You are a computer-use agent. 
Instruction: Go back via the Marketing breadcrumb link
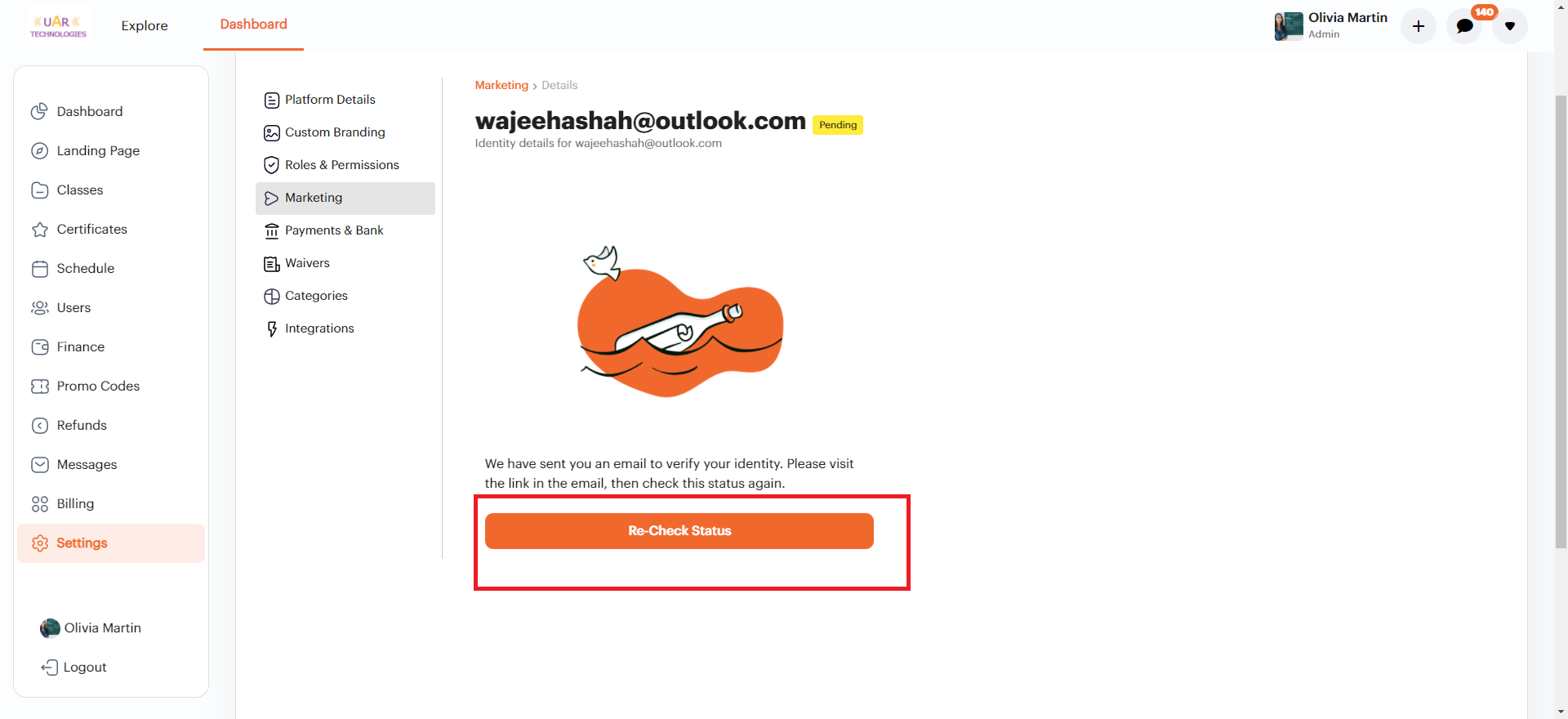click(x=501, y=85)
